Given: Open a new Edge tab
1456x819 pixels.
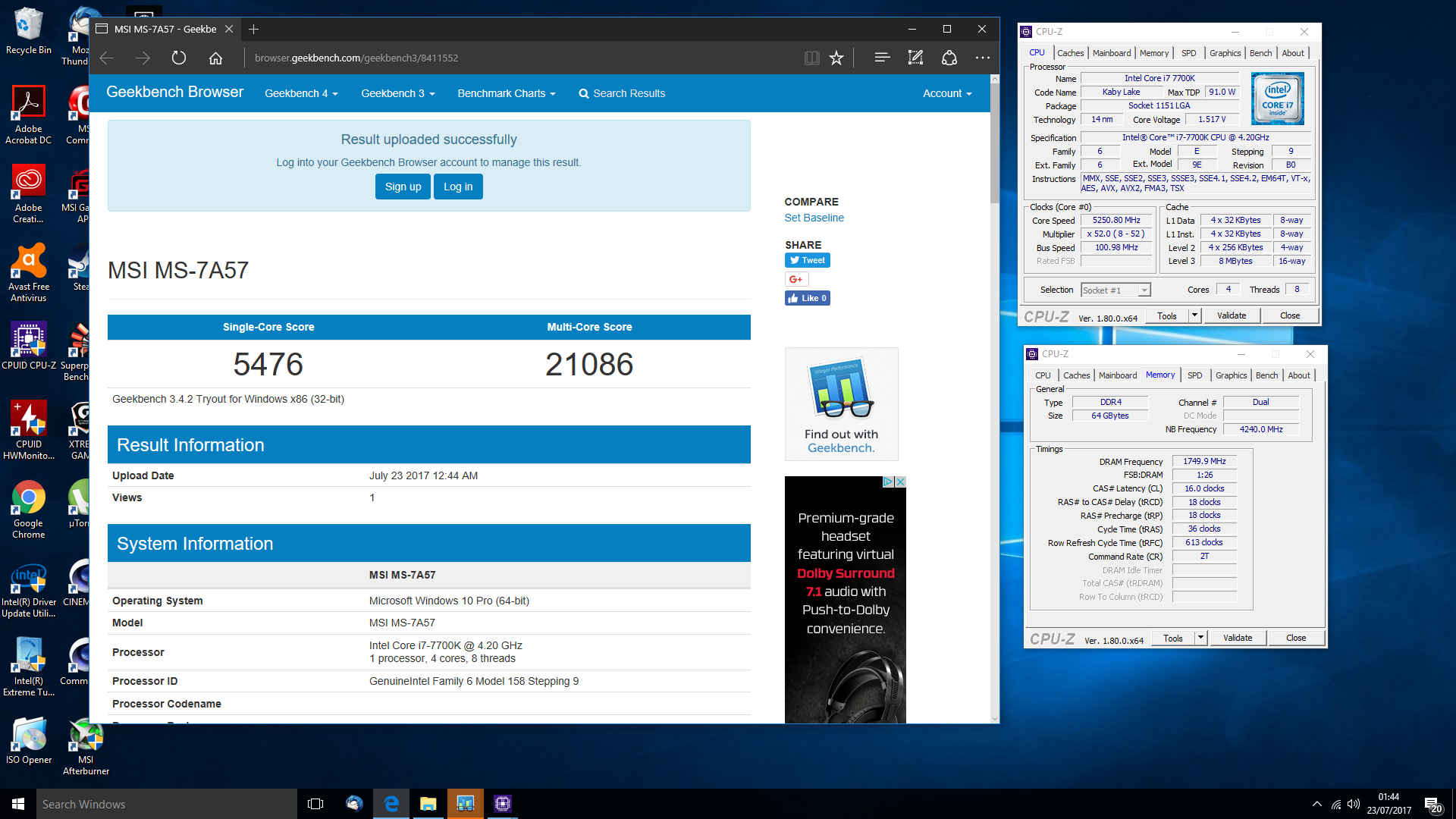Looking at the screenshot, I should click(x=254, y=29).
